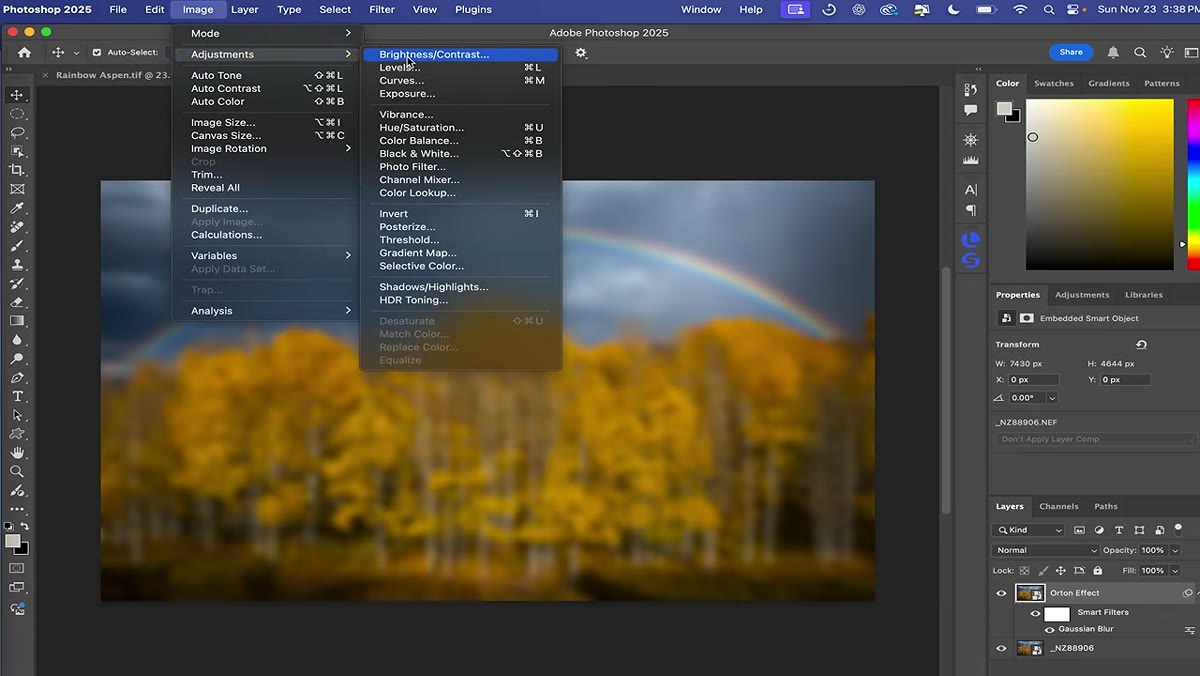The width and height of the screenshot is (1200, 676).
Task: Toggle Quick Mask mode icon
Action: point(17,568)
